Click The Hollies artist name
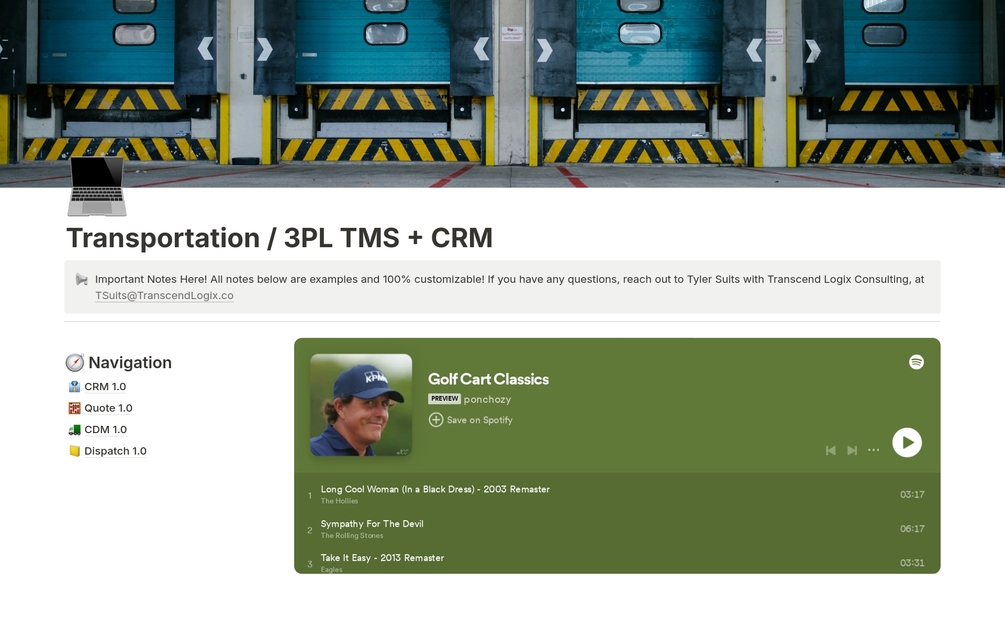Screen dimensions: 1005x628 (x=339, y=501)
